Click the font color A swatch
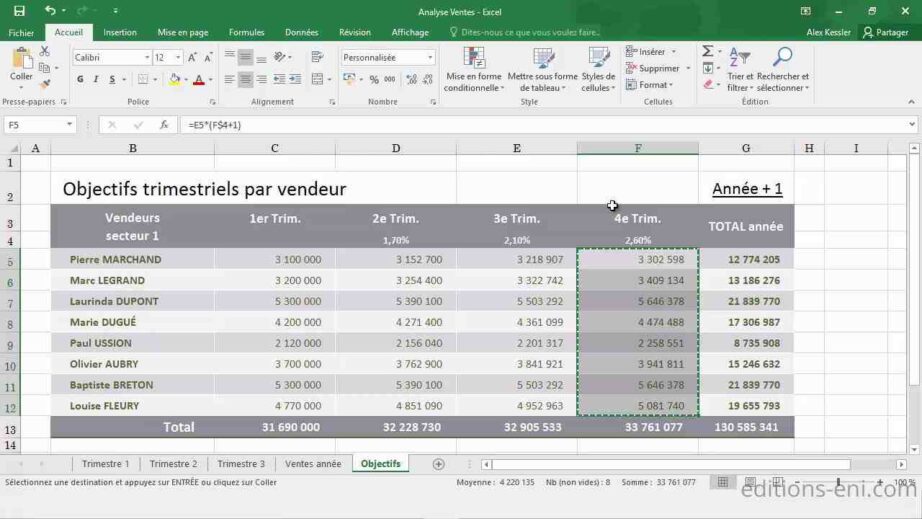The image size is (922, 519). (199, 79)
